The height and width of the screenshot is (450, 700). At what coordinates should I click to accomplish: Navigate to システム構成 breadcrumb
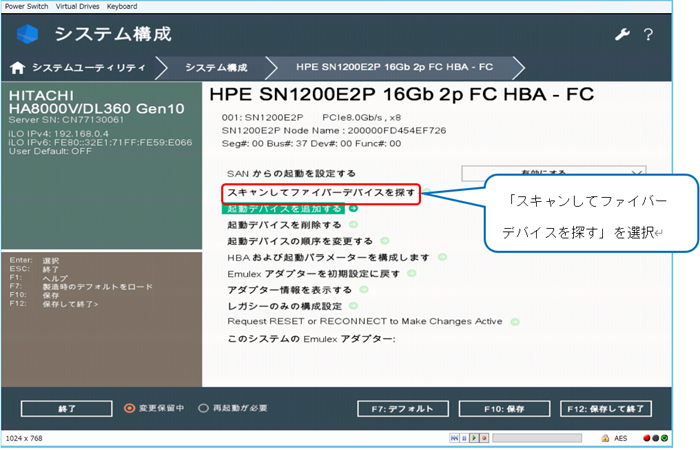point(216,68)
